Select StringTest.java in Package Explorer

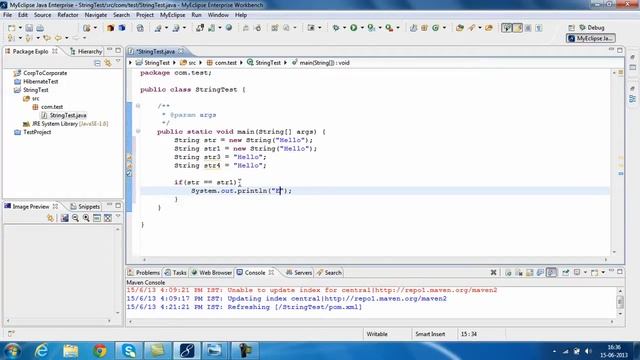(64, 116)
